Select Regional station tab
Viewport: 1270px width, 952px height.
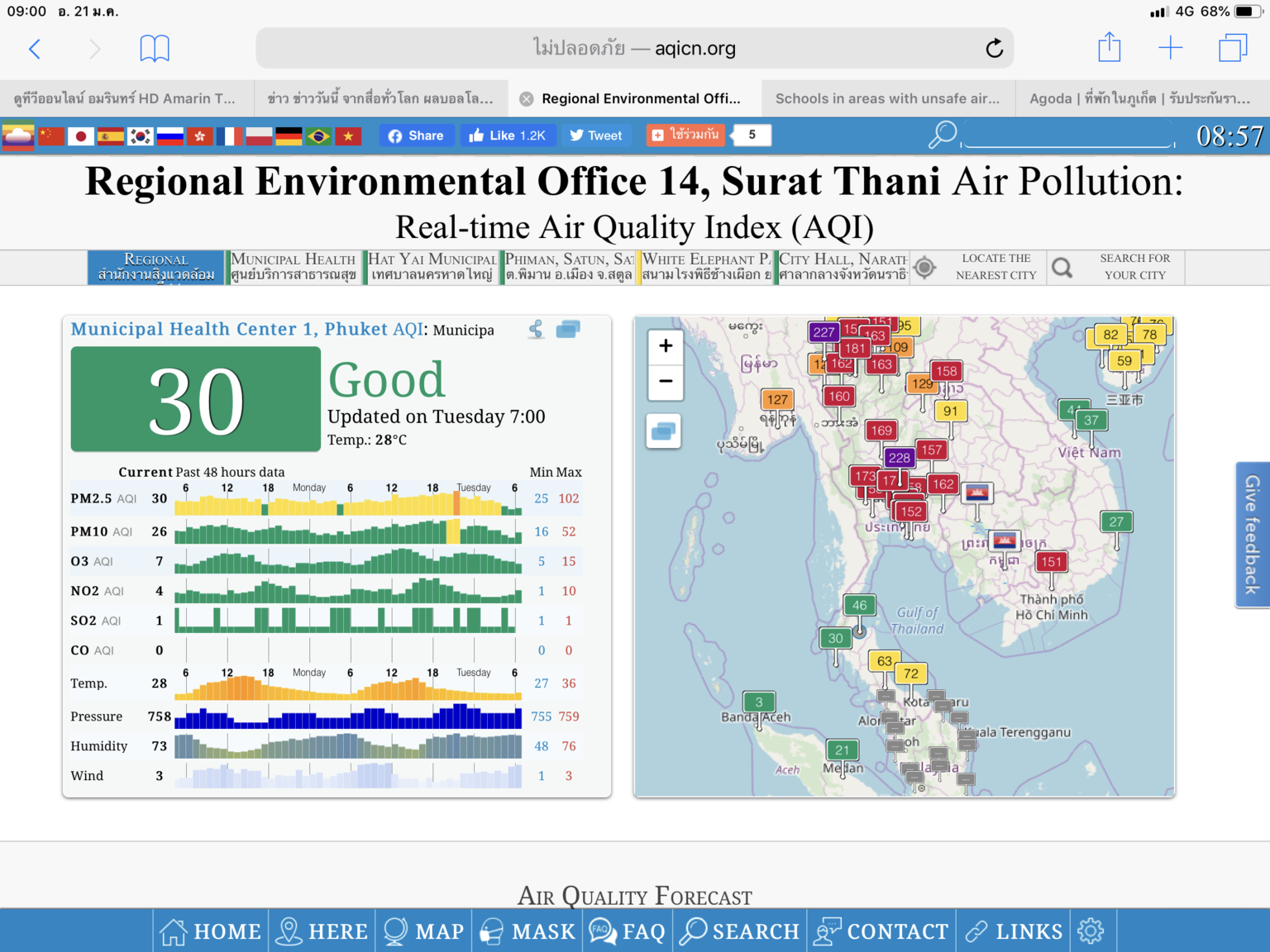[155, 267]
